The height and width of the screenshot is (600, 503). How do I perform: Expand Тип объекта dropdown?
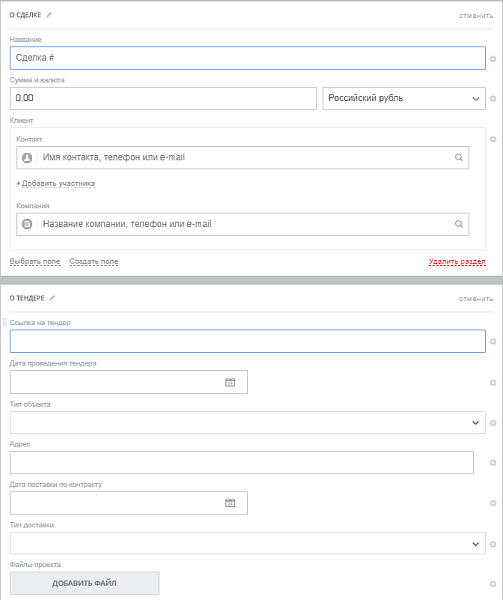247,422
